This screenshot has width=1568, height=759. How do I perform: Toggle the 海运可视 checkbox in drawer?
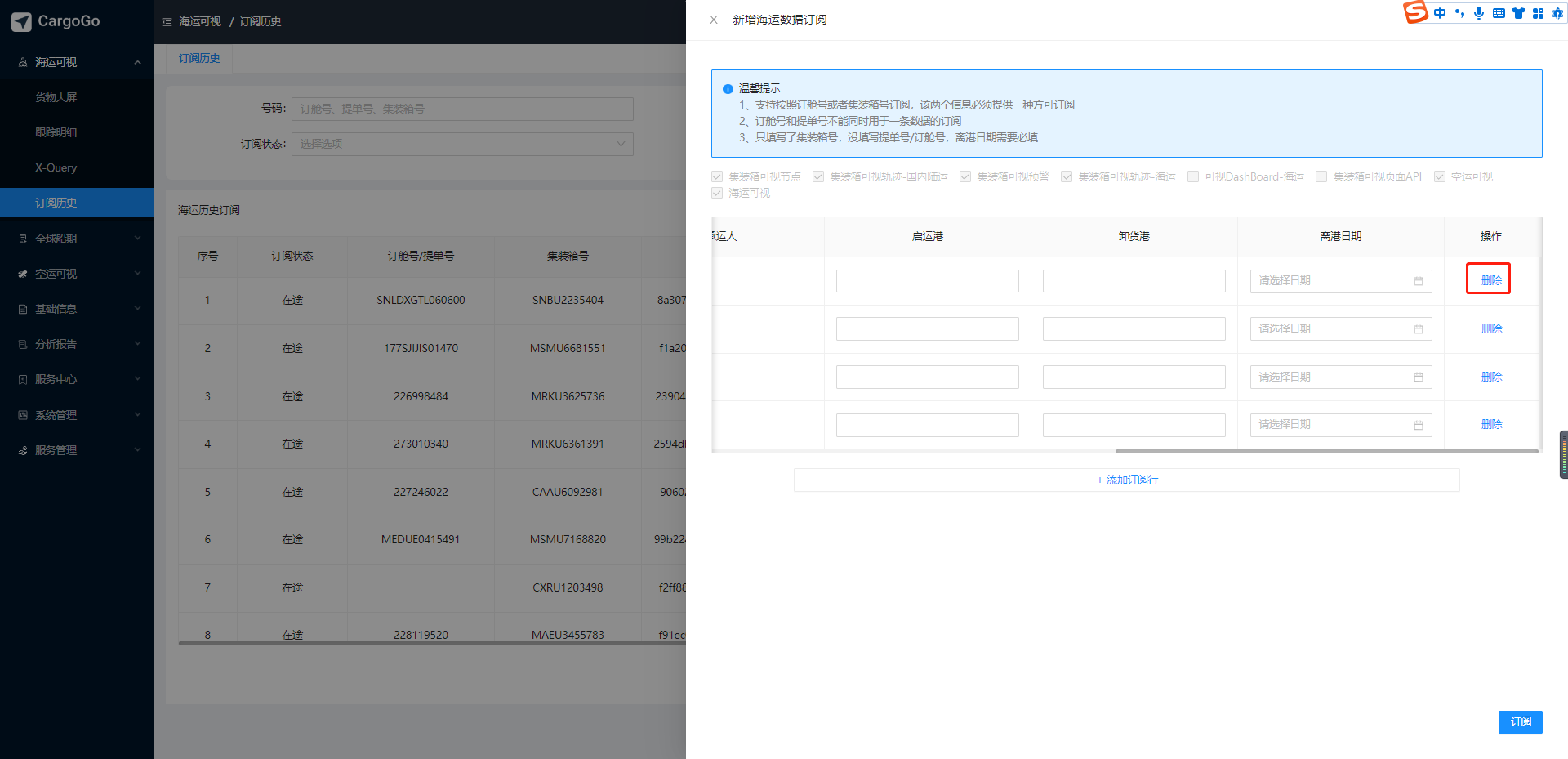pos(717,193)
